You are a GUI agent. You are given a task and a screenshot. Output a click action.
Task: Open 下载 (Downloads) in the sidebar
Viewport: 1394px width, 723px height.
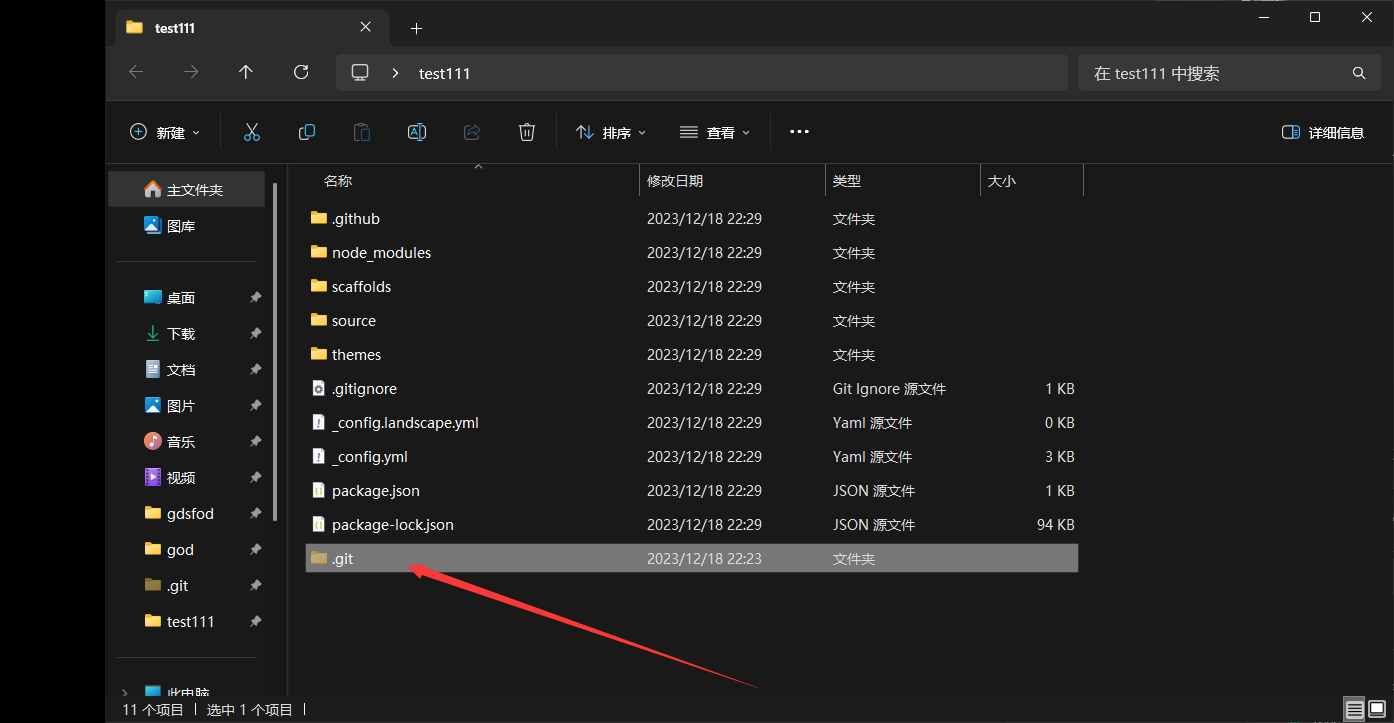(181, 334)
